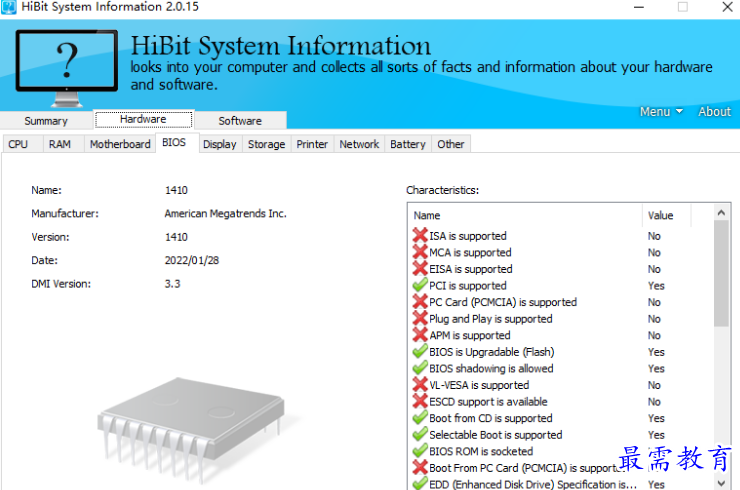Click the BIOS Version value 1410
Screen dimensions: 740x490
tap(176, 237)
